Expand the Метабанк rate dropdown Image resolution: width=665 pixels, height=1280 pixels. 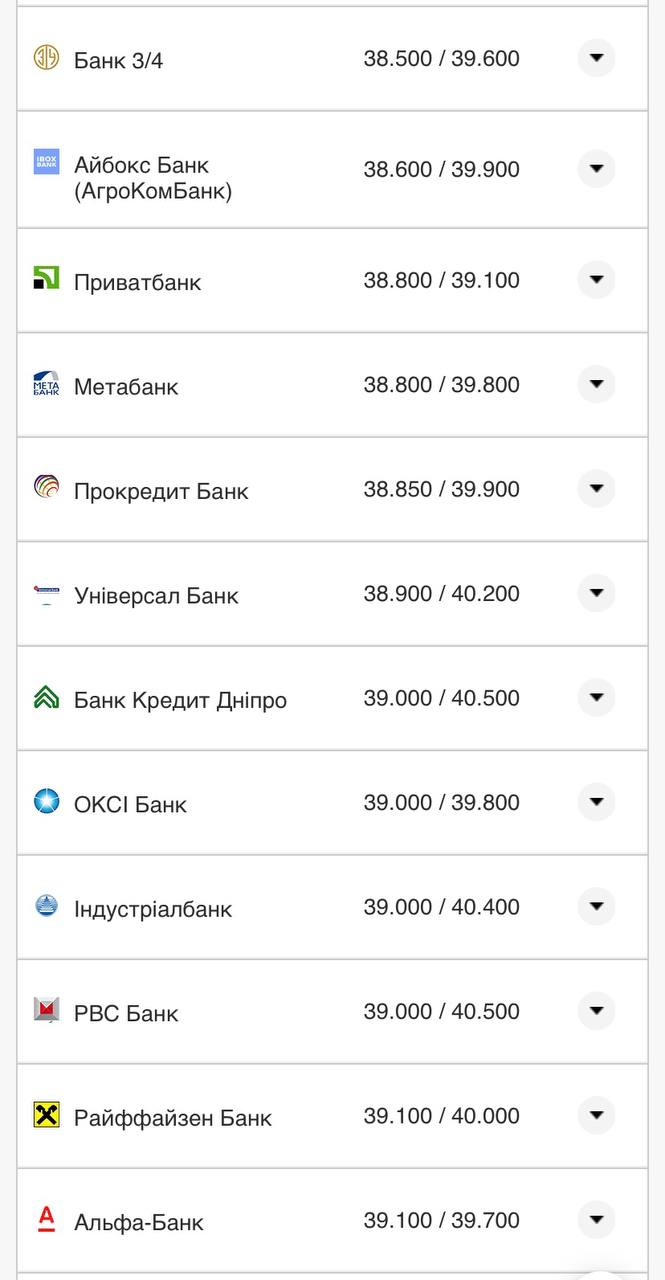tap(596, 384)
